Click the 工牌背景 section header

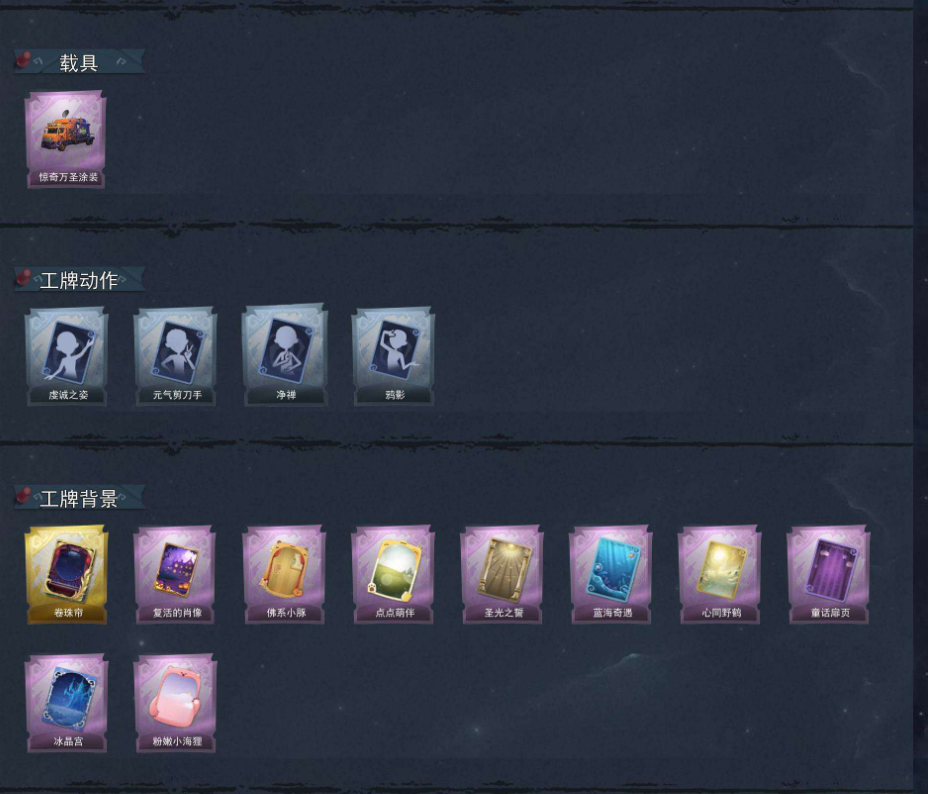click(79, 498)
